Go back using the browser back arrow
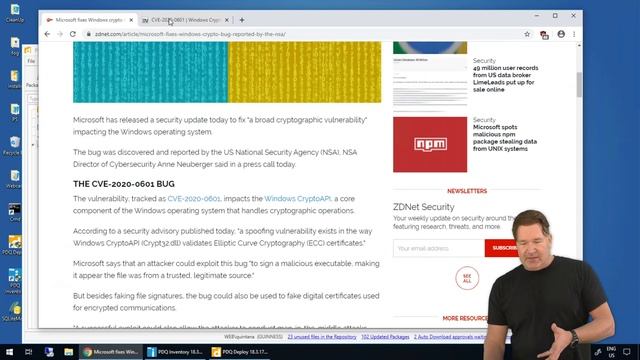Image resolution: width=640 pixels, height=360 pixels. click(47, 34)
